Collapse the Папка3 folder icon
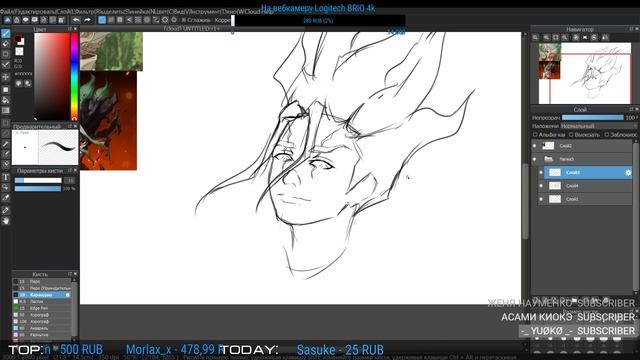The image size is (640, 360). pyautogui.click(x=548, y=159)
